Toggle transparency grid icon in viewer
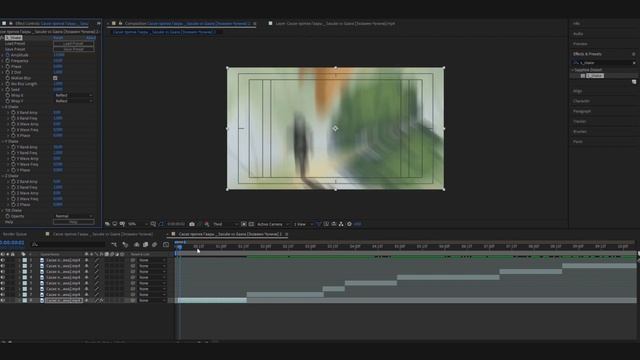Image resolution: width=640 pixels, height=360 pixels. pyautogui.click(x=251, y=224)
